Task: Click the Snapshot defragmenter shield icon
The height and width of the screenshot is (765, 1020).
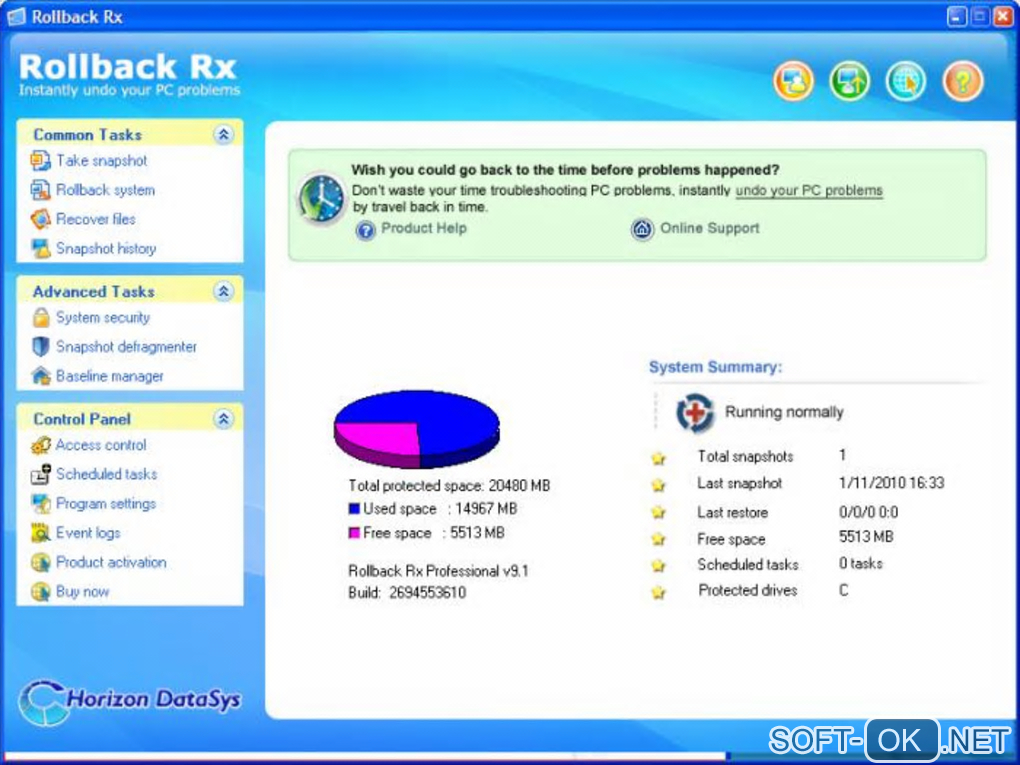Action: [x=40, y=347]
